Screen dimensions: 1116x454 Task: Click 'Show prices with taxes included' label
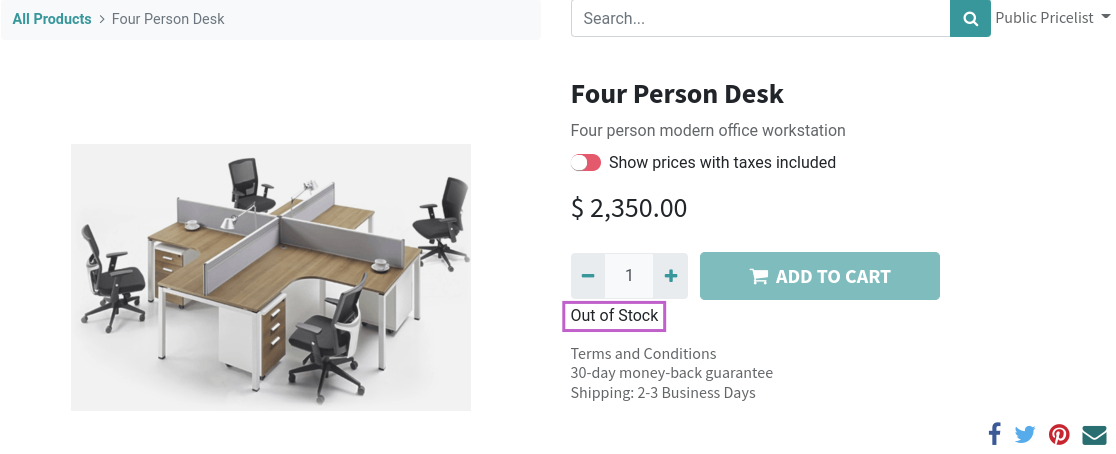(x=722, y=162)
